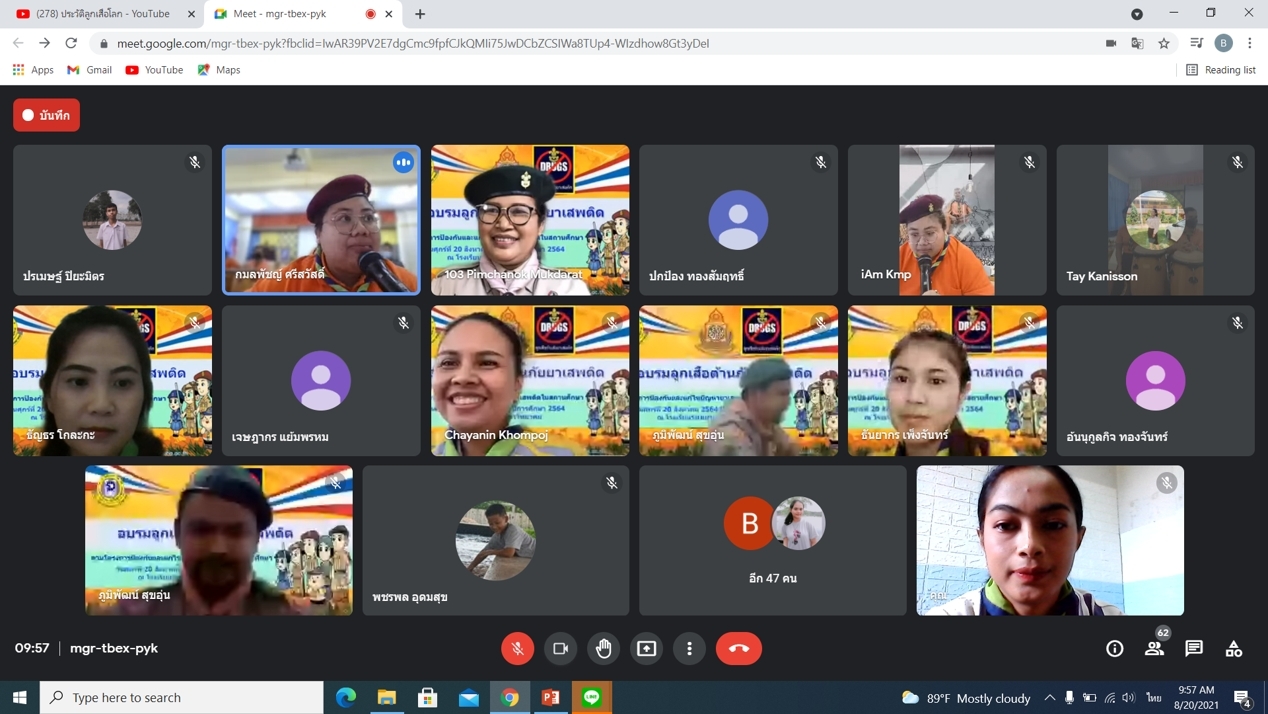Open meeting details info icon
This screenshot has height=714, width=1268.
click(x=1115, y=648)
